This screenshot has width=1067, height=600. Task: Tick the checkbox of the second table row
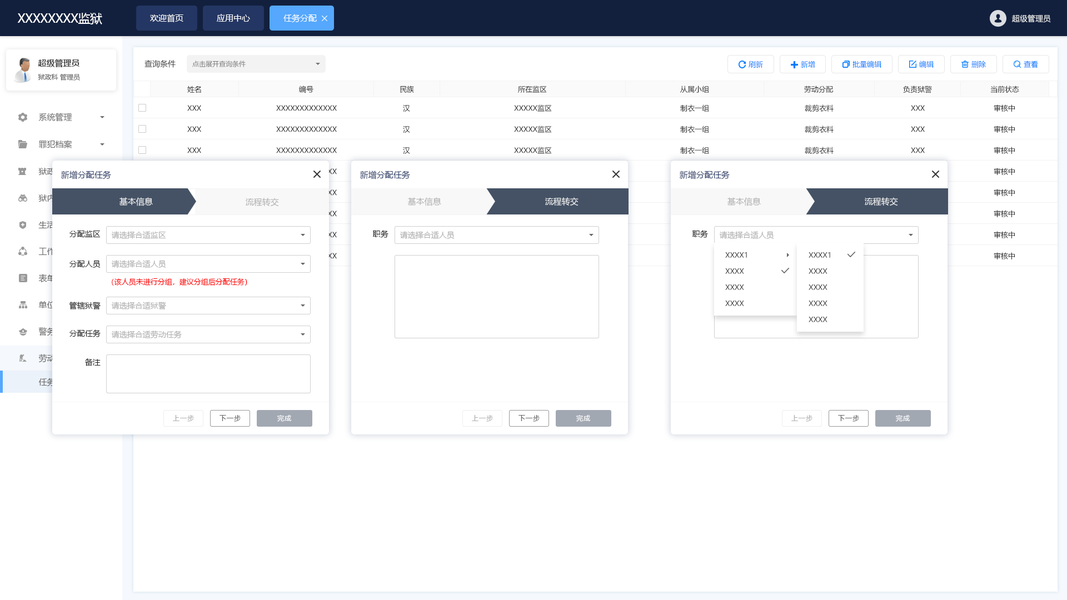click(142, 129)
